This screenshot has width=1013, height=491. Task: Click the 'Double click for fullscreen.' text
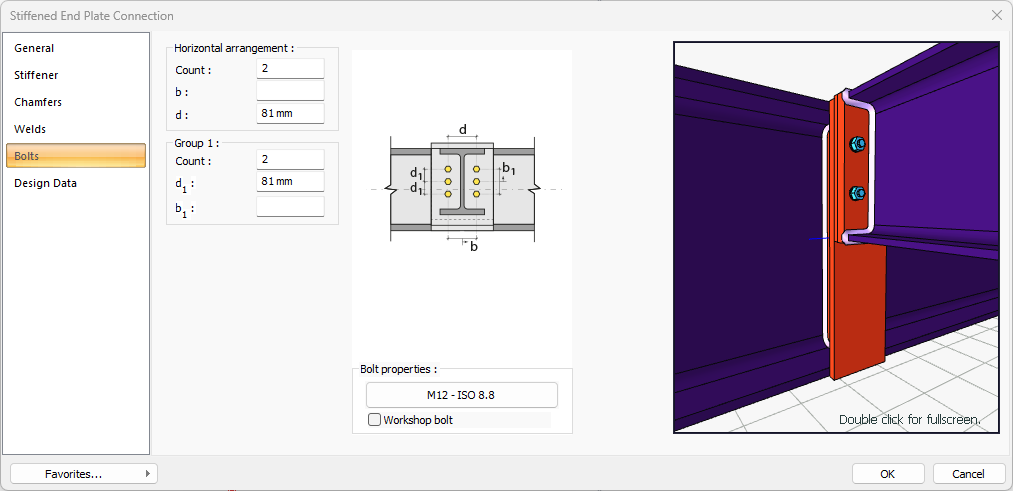[x=910, y=420]
